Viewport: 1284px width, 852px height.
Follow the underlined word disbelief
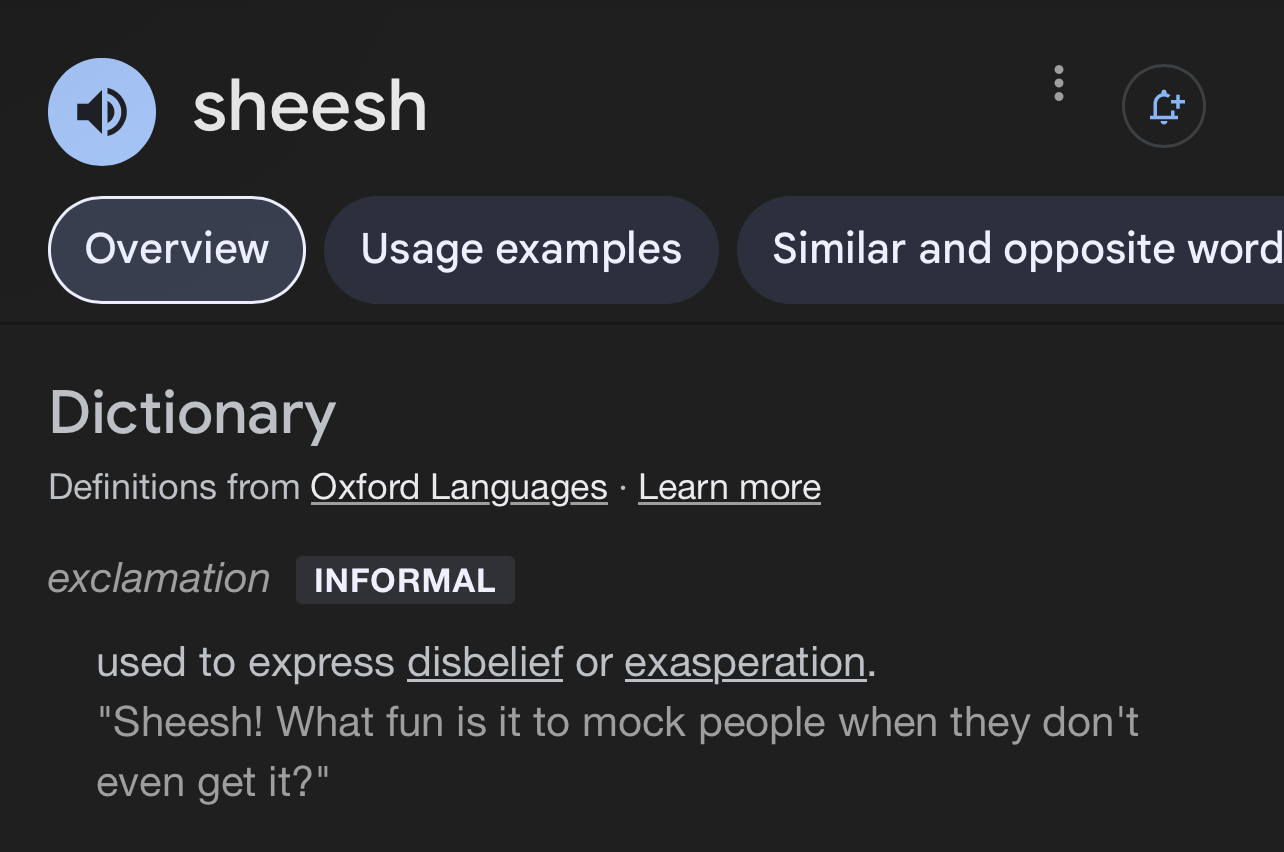click(x=485, y=662)
